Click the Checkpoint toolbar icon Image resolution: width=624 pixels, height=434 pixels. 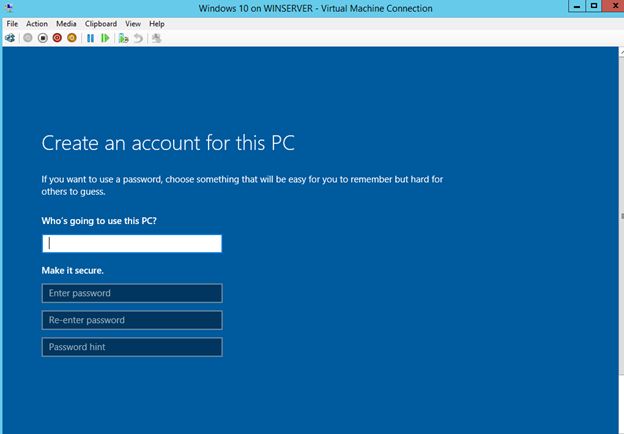click(123, 38)
